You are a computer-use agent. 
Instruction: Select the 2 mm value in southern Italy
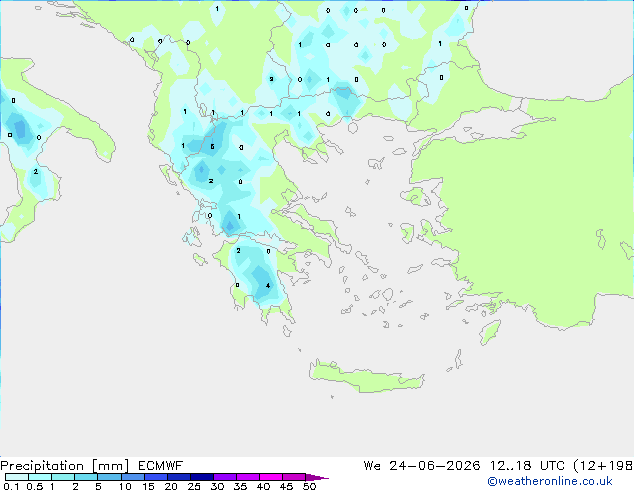(36, 171)
